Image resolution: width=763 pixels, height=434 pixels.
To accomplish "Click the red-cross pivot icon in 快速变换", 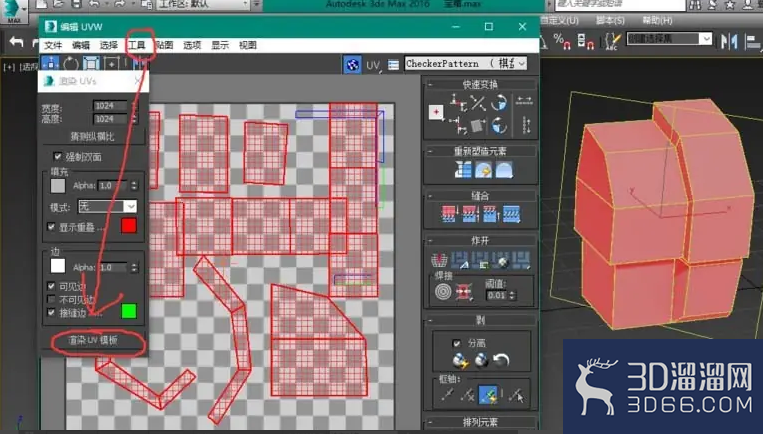I will click(436, 112).
